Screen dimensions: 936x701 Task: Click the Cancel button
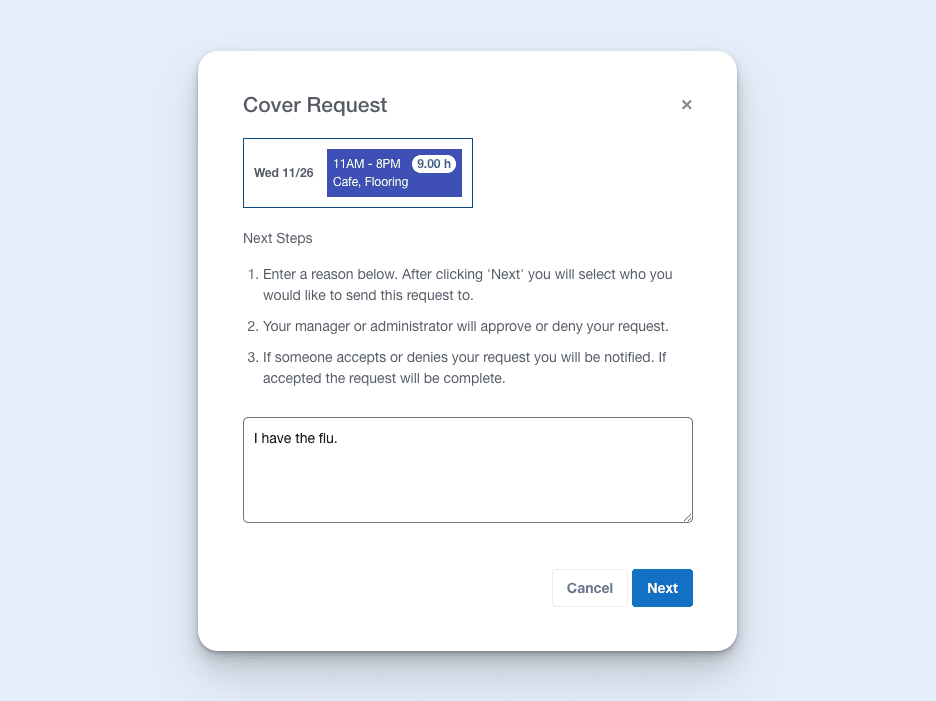pyautogui.click(x=589, y=588)
